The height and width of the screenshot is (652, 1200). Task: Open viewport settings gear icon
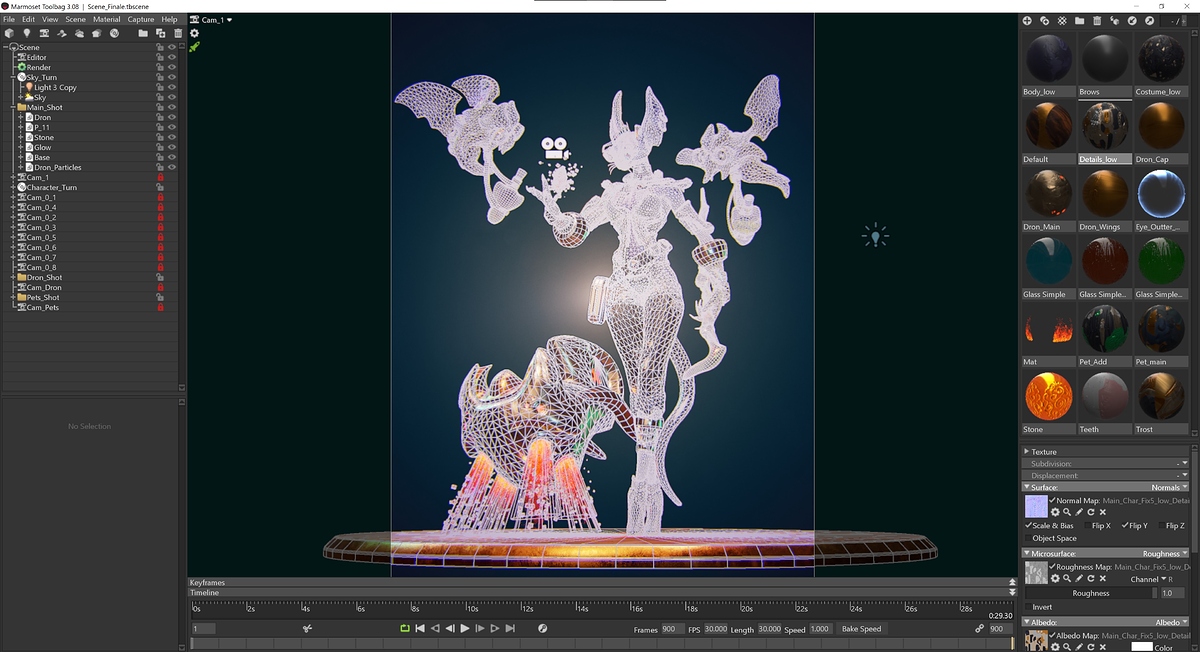(195, 33)
